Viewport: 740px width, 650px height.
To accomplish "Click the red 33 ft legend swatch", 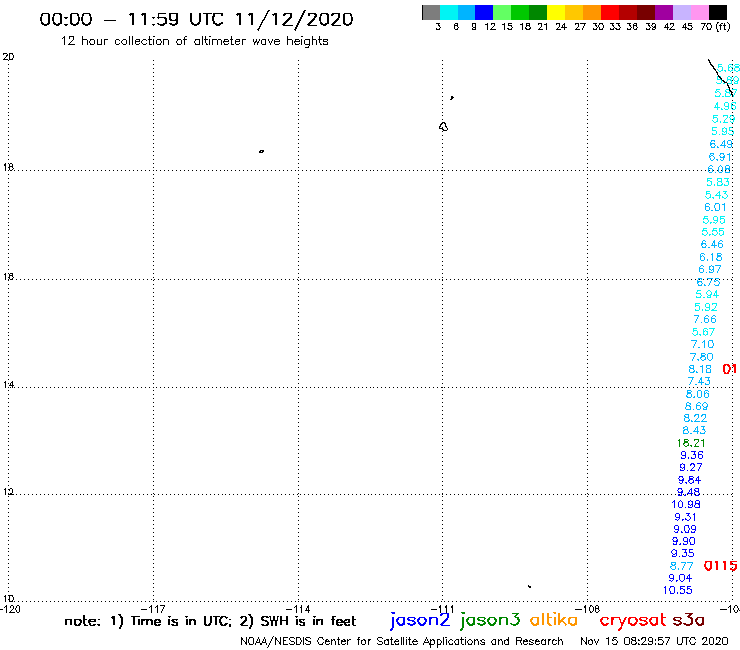I will 610,12.
